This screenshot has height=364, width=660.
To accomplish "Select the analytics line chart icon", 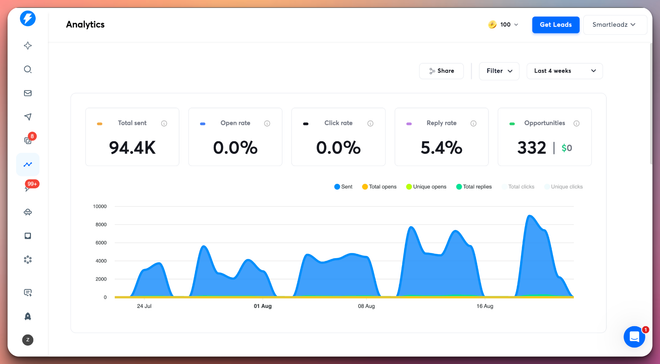I will (28, 165).
